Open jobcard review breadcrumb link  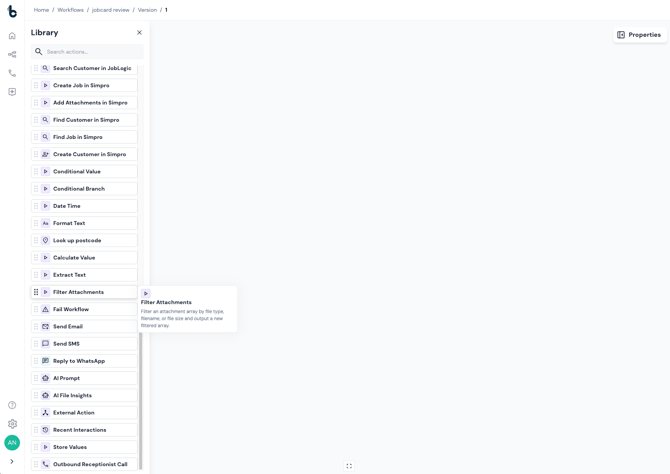pyautogui.click(x=111, y=10)
